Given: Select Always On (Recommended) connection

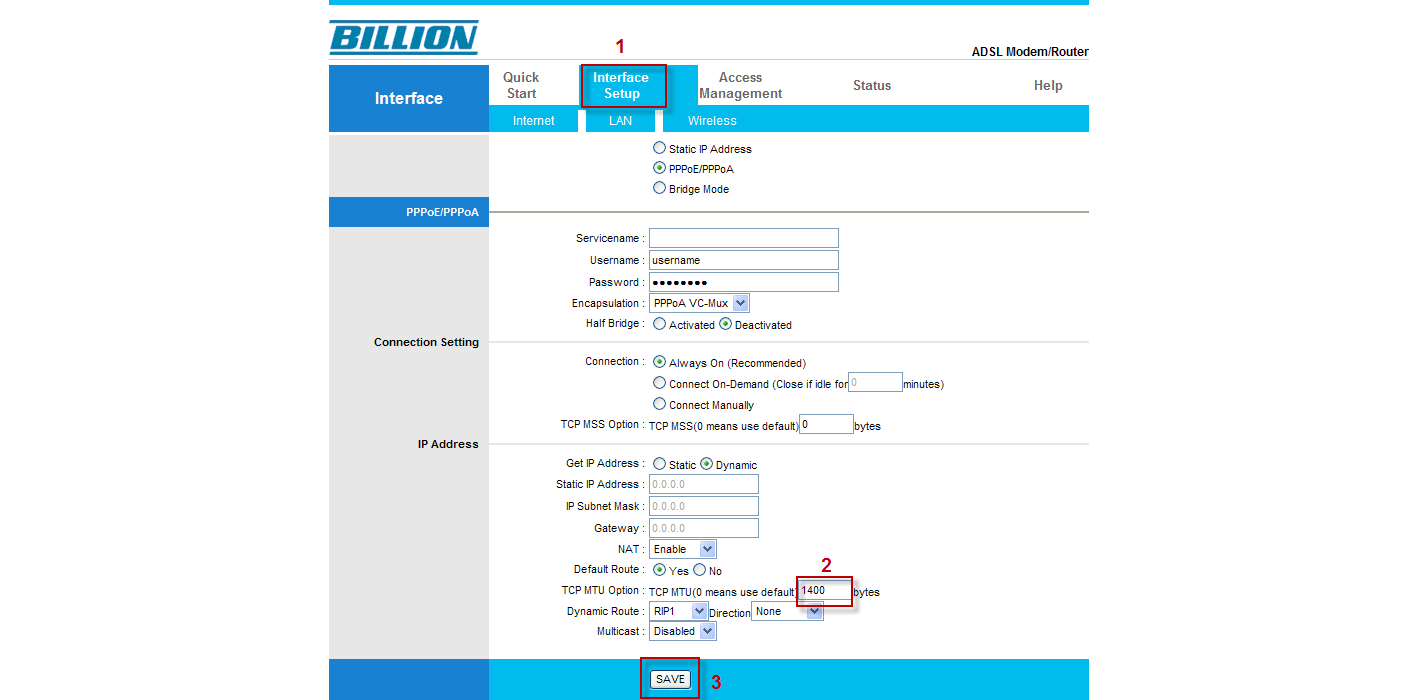Looking at the screenshot, I should pos(659,362).
